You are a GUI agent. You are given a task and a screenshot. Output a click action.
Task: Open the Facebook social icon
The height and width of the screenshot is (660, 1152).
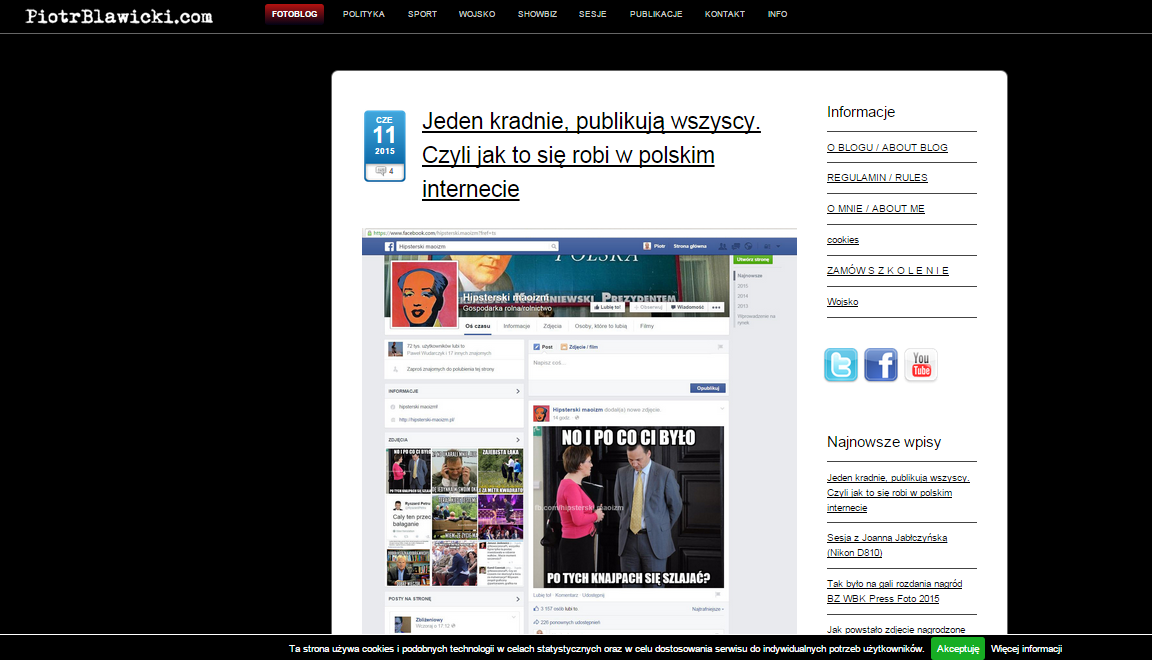pyautogui.click(x=881, y=365)
